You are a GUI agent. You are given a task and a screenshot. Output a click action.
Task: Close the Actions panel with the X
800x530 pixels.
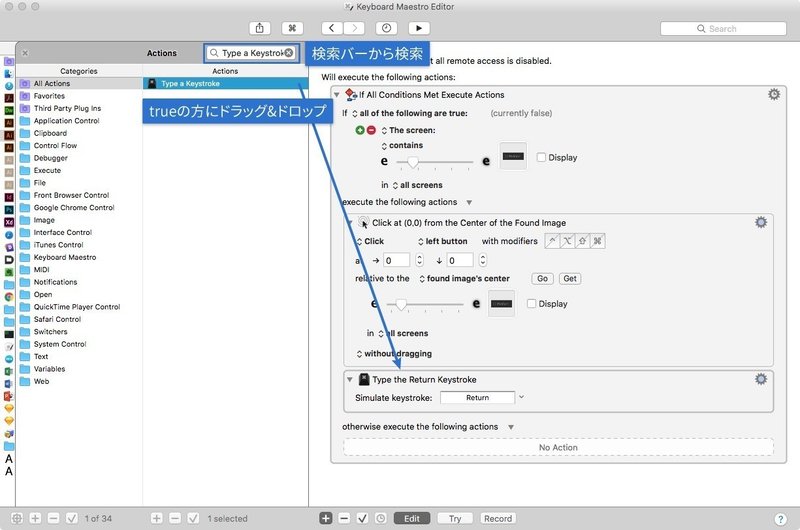click(x=25, y=53)
